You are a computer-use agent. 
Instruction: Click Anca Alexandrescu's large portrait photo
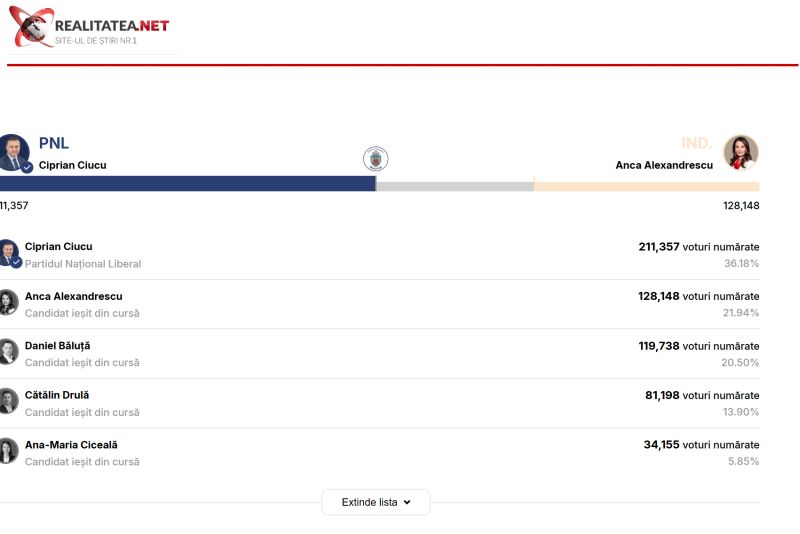click(741, 153)
